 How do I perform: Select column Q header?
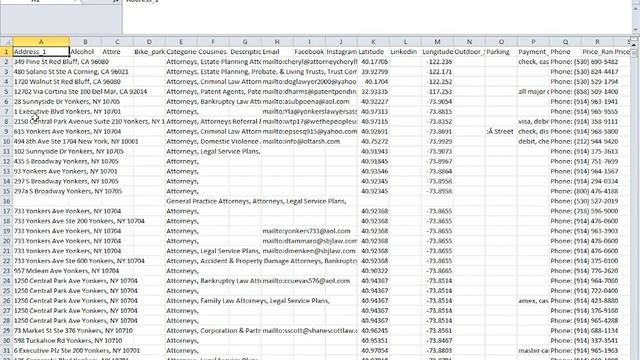(x=565, y=42)
